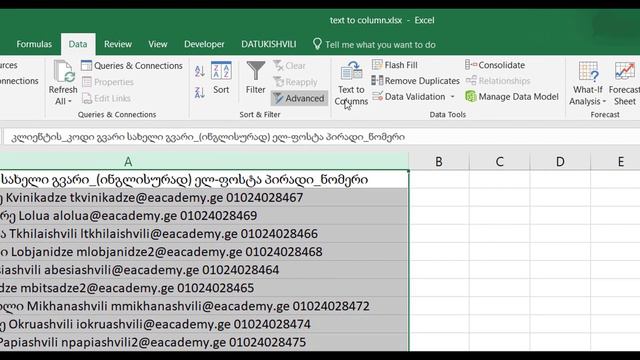
Task: Click inside the formula bar
Action: tap(322, 137)
